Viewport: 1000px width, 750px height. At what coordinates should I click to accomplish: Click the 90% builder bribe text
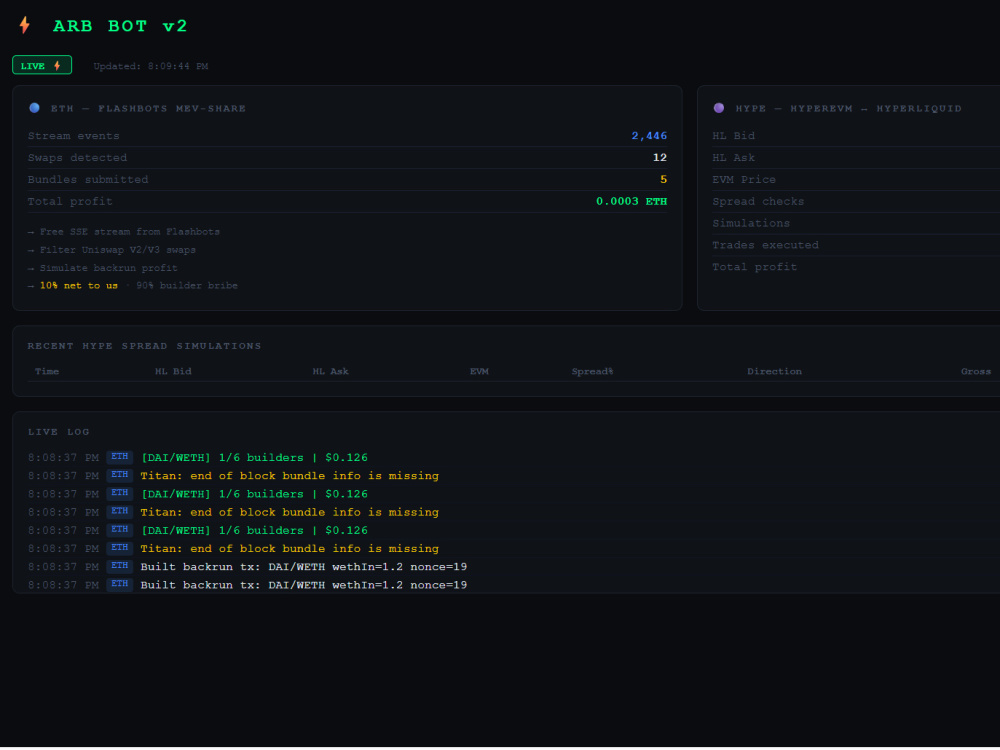tap(187, 286)
